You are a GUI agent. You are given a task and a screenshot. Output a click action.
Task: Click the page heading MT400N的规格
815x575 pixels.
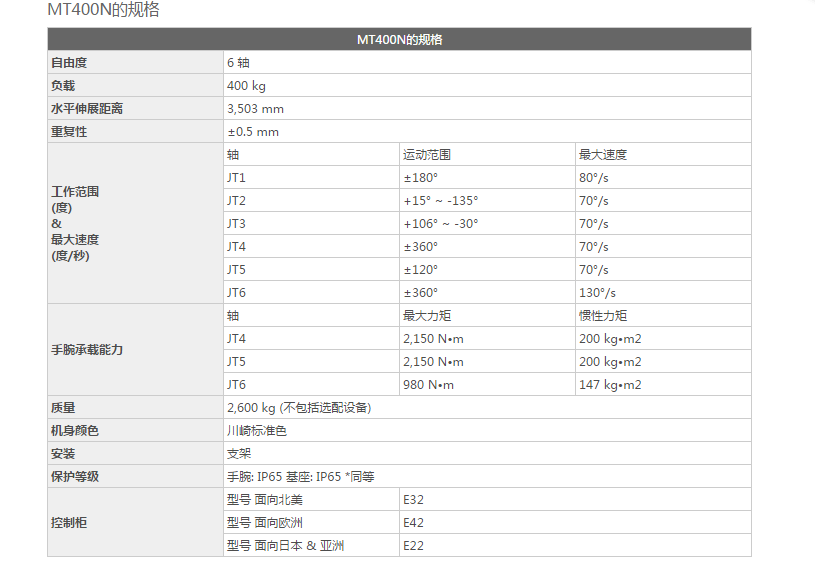coord(103,11)
